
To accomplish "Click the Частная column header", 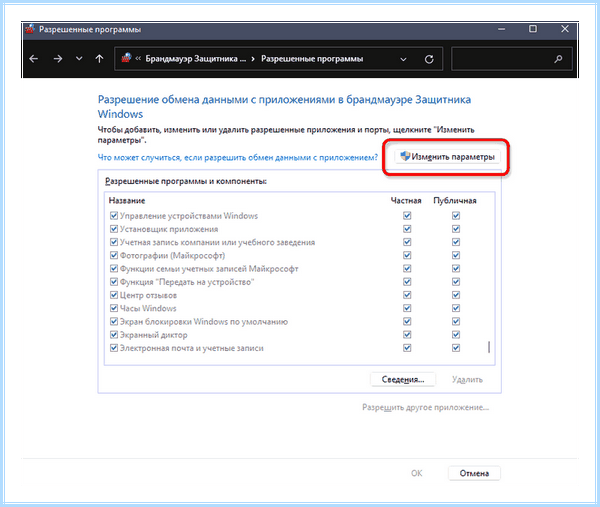I will [x=406, y=201].
